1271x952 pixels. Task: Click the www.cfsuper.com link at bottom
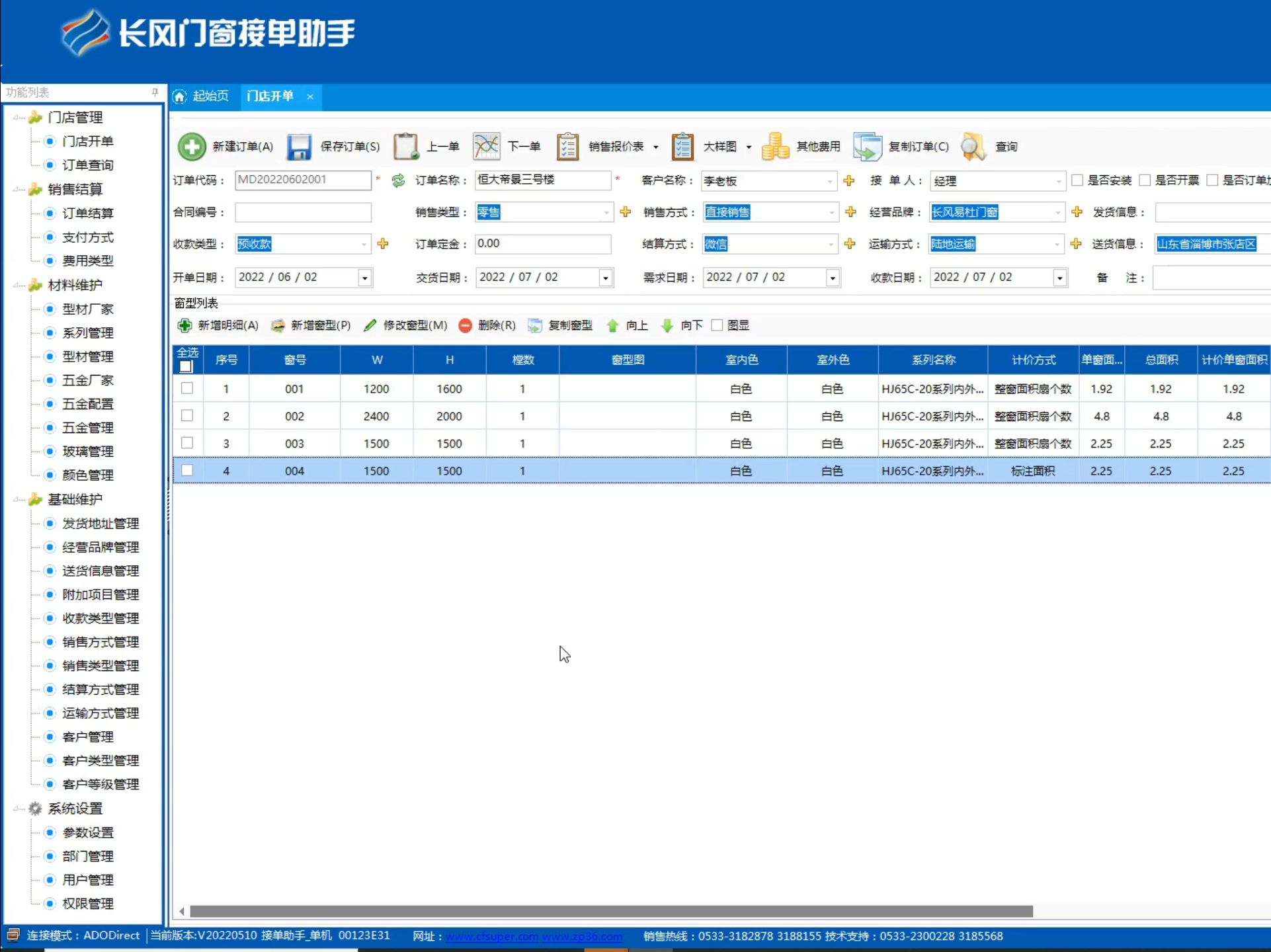(493, 936)
